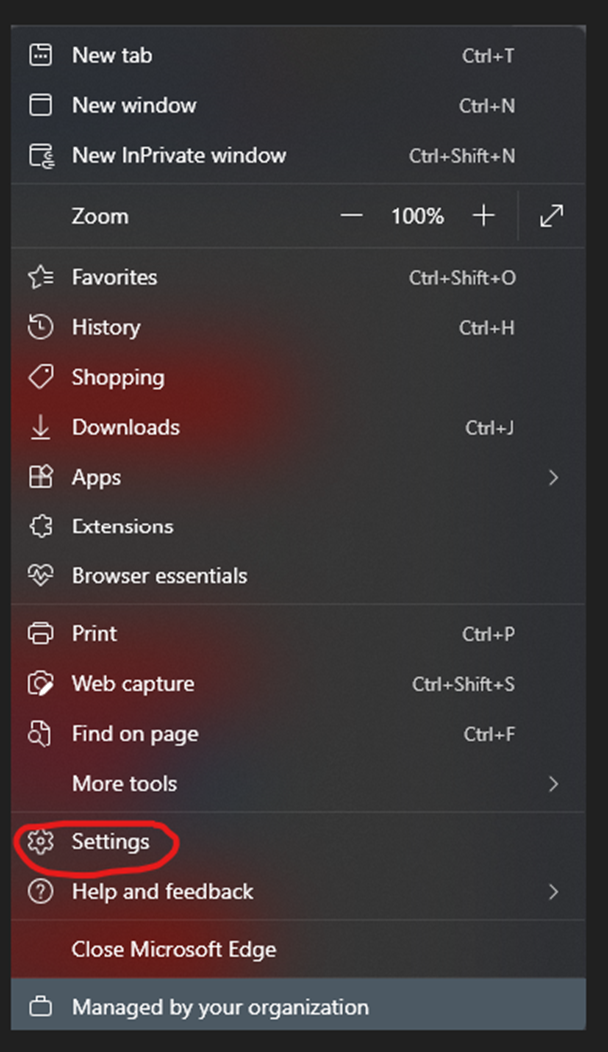
Task: Click the Settings gear icon
Action: click(x=40, y=841)
